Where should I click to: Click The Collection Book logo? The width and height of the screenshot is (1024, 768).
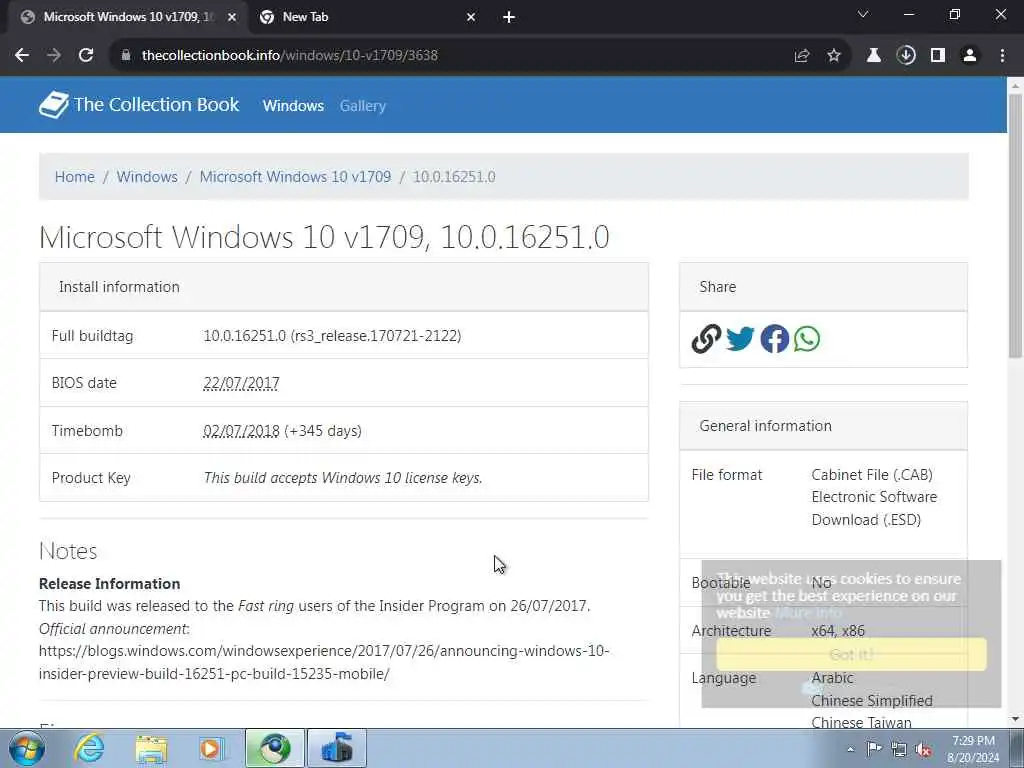click(53, 104)
